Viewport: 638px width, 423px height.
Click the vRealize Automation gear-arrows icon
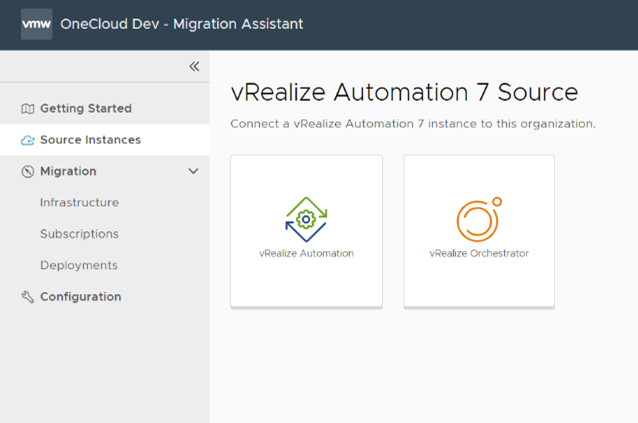[306, 219]
